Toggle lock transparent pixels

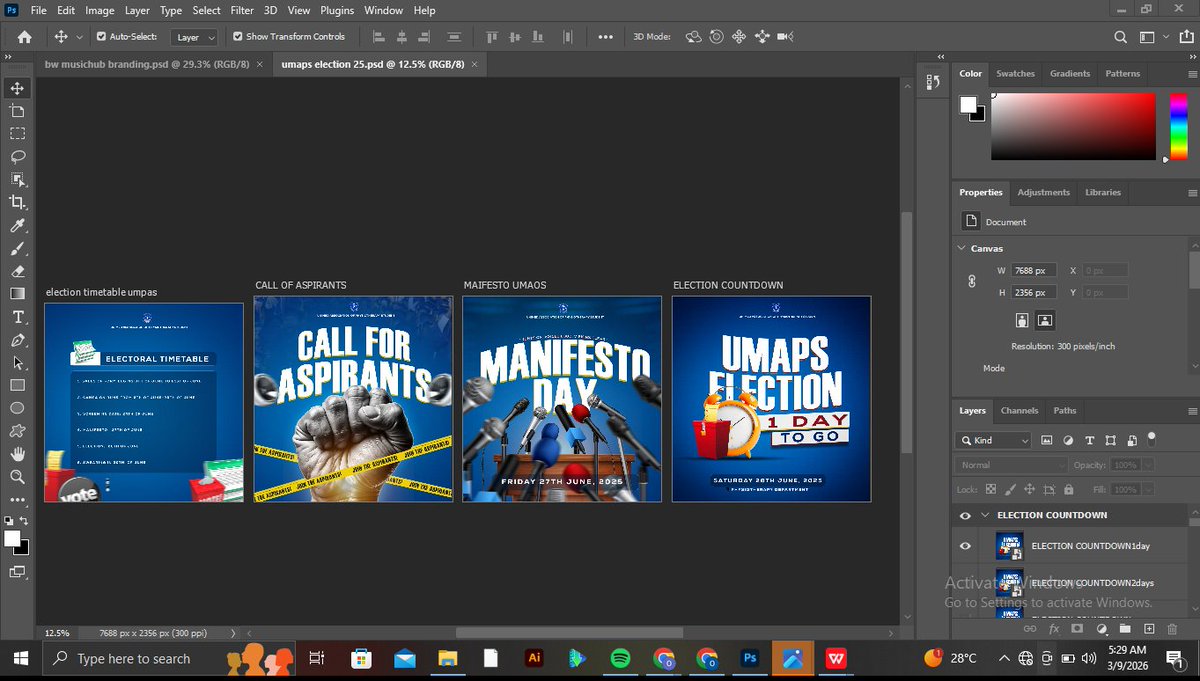click(991, 490)
